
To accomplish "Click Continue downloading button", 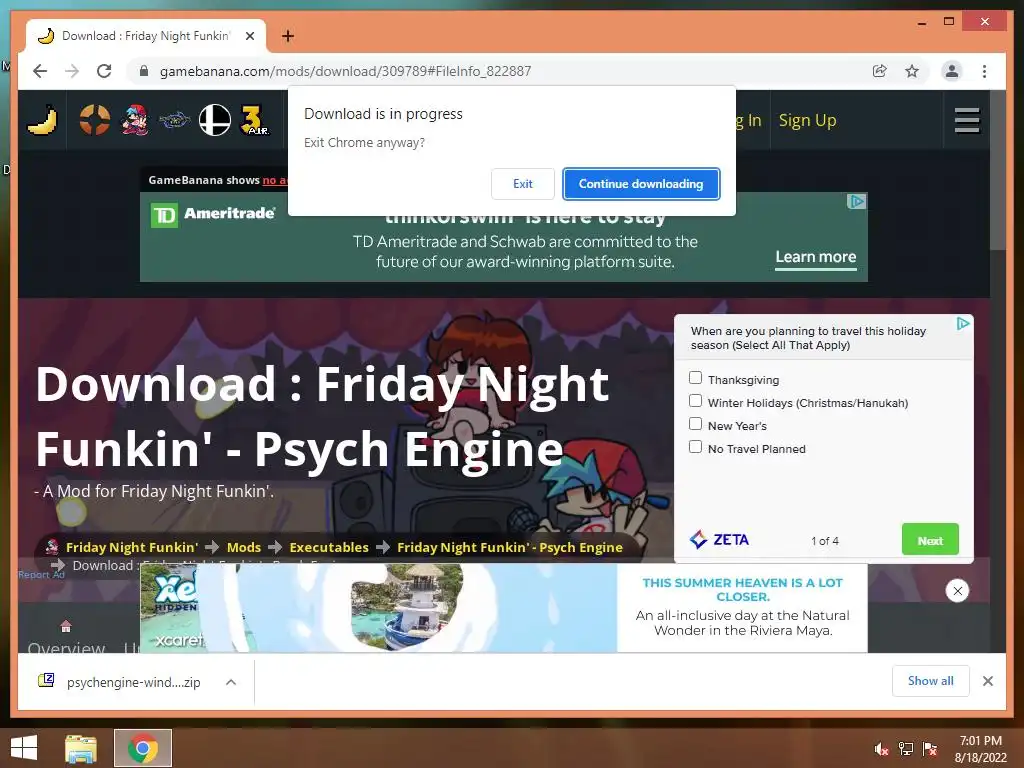I will (641, 184).
